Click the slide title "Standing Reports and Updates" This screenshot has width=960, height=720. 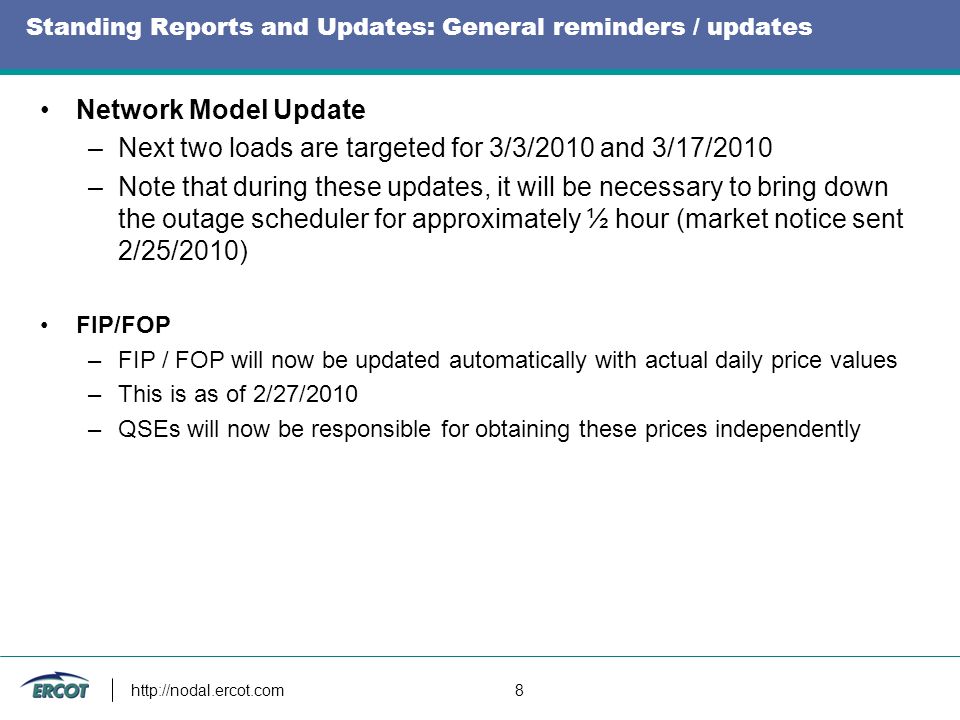[230, 28]
